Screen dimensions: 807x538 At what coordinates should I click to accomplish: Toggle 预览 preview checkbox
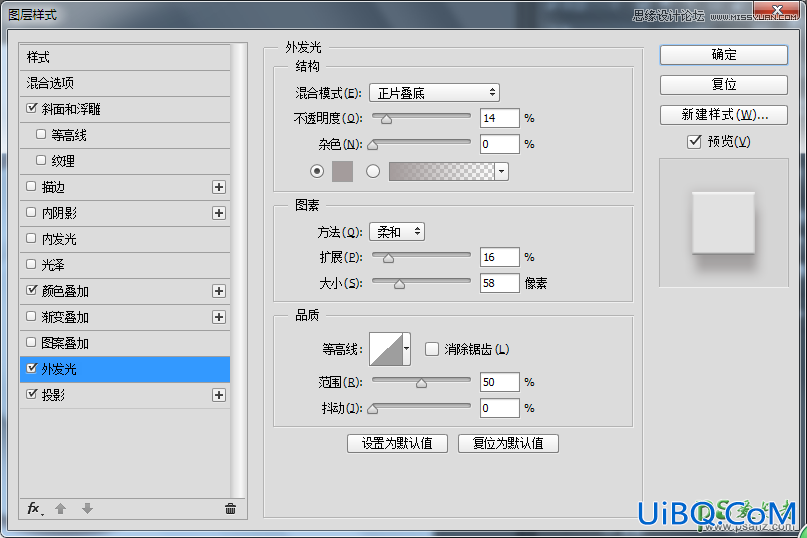(694, 141)
